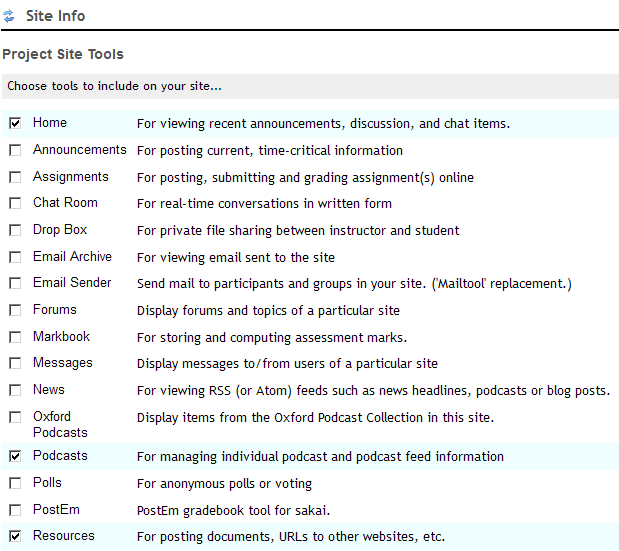This screenshot has height=551, width=619.
Task: Enable the Messages tool checkbox
Action: [15, 364]
